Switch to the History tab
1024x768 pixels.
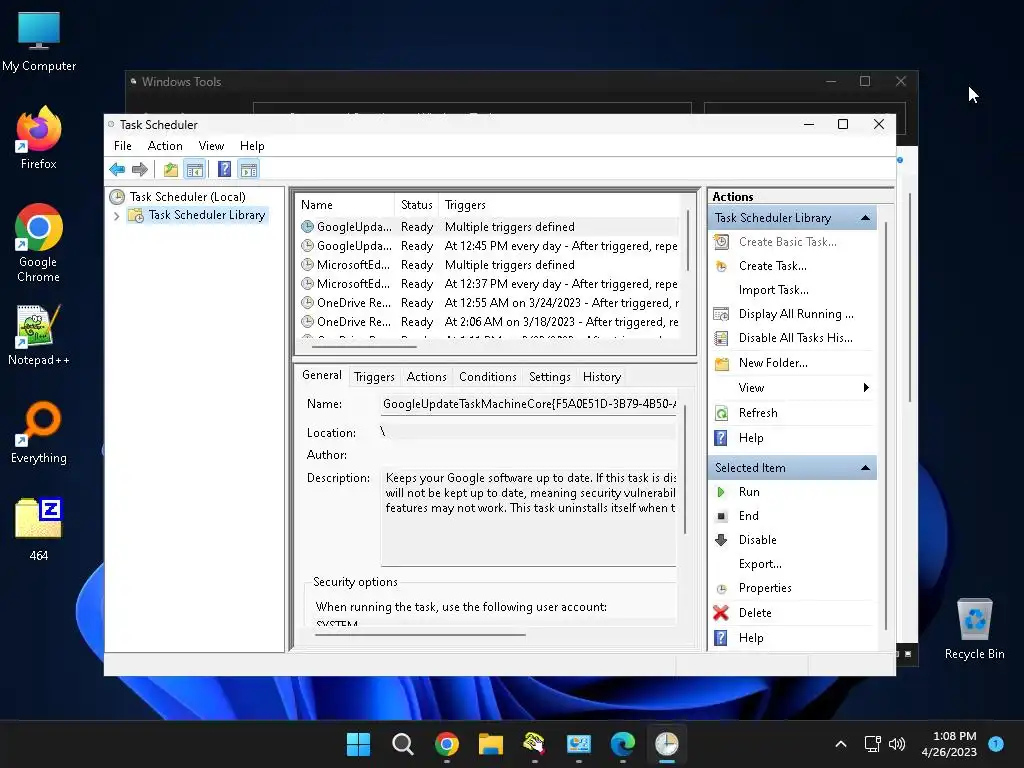601,377
